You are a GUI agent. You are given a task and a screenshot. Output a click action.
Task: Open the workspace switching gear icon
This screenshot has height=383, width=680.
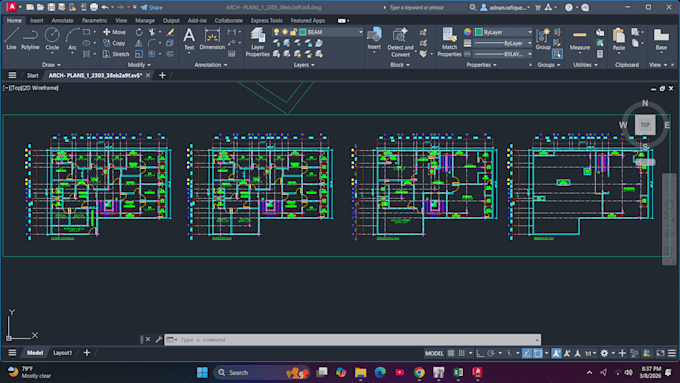(604, 353)
